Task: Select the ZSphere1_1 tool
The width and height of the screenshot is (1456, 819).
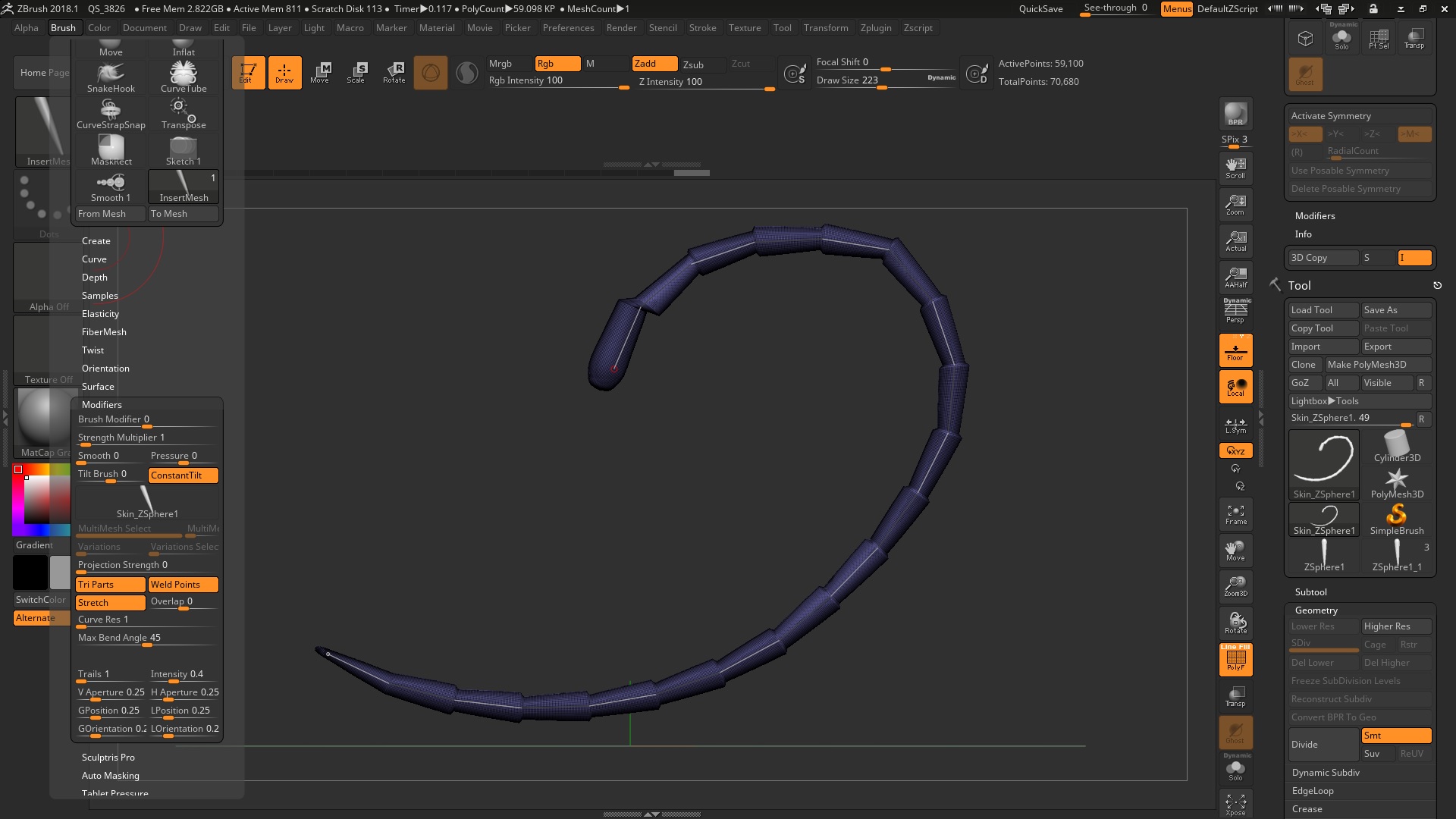Action: (x=1397, y=556)
